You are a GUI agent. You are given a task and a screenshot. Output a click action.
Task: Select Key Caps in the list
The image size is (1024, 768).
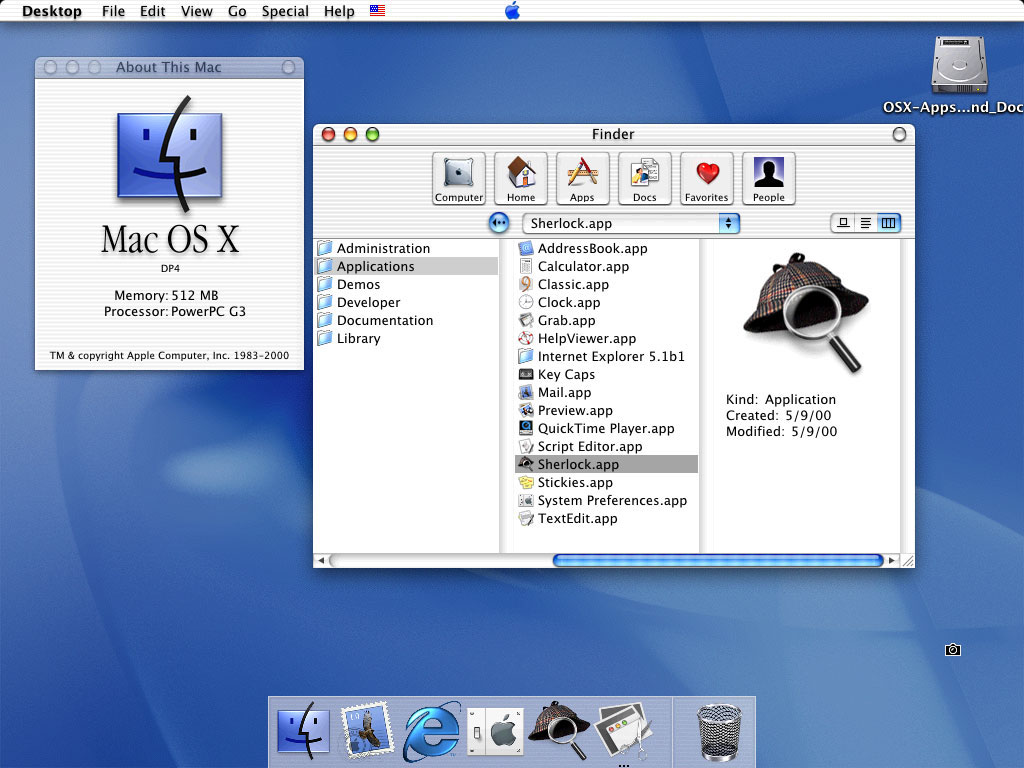point(607,374)
